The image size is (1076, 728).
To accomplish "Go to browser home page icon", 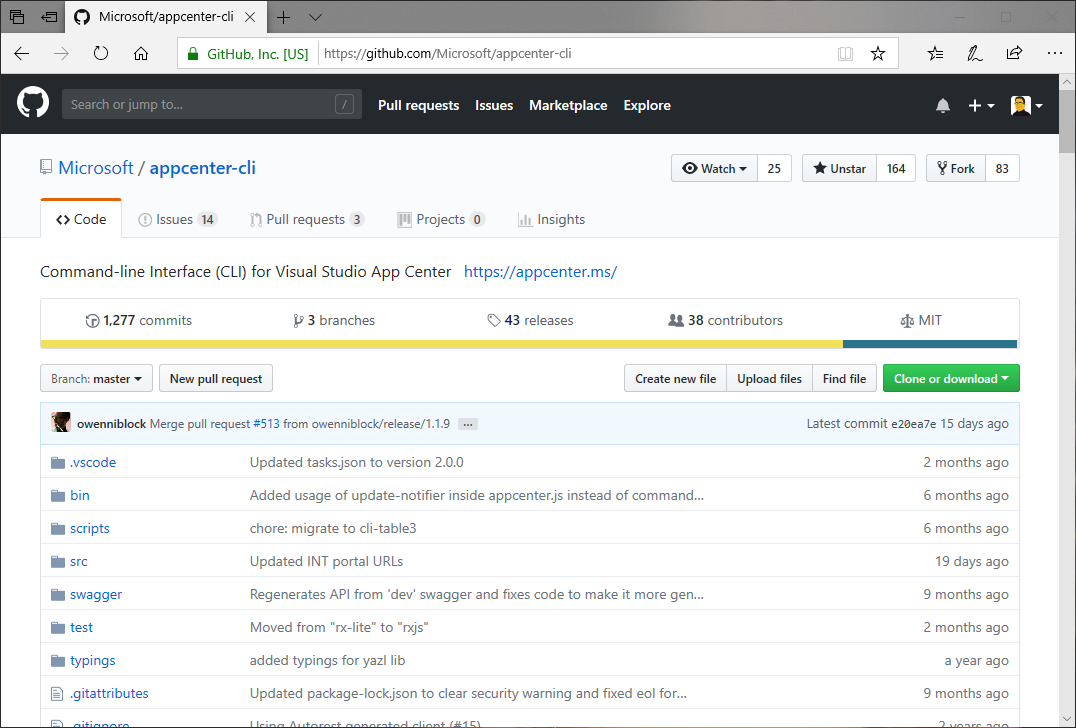I will 141,54.
